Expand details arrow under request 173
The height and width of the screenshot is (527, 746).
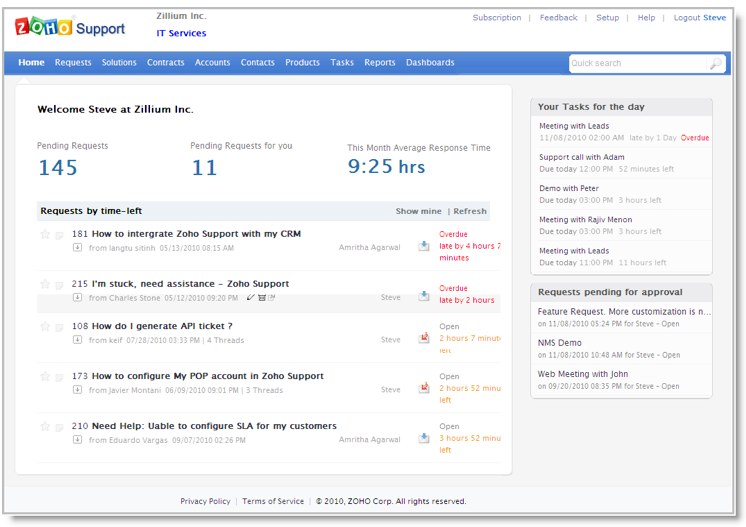coord(77,390)
